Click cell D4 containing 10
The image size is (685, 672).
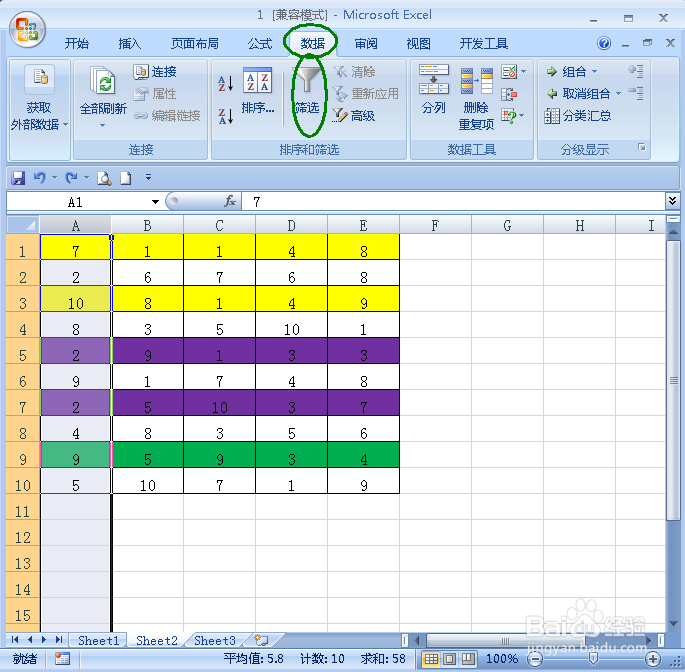coord(291,325)
